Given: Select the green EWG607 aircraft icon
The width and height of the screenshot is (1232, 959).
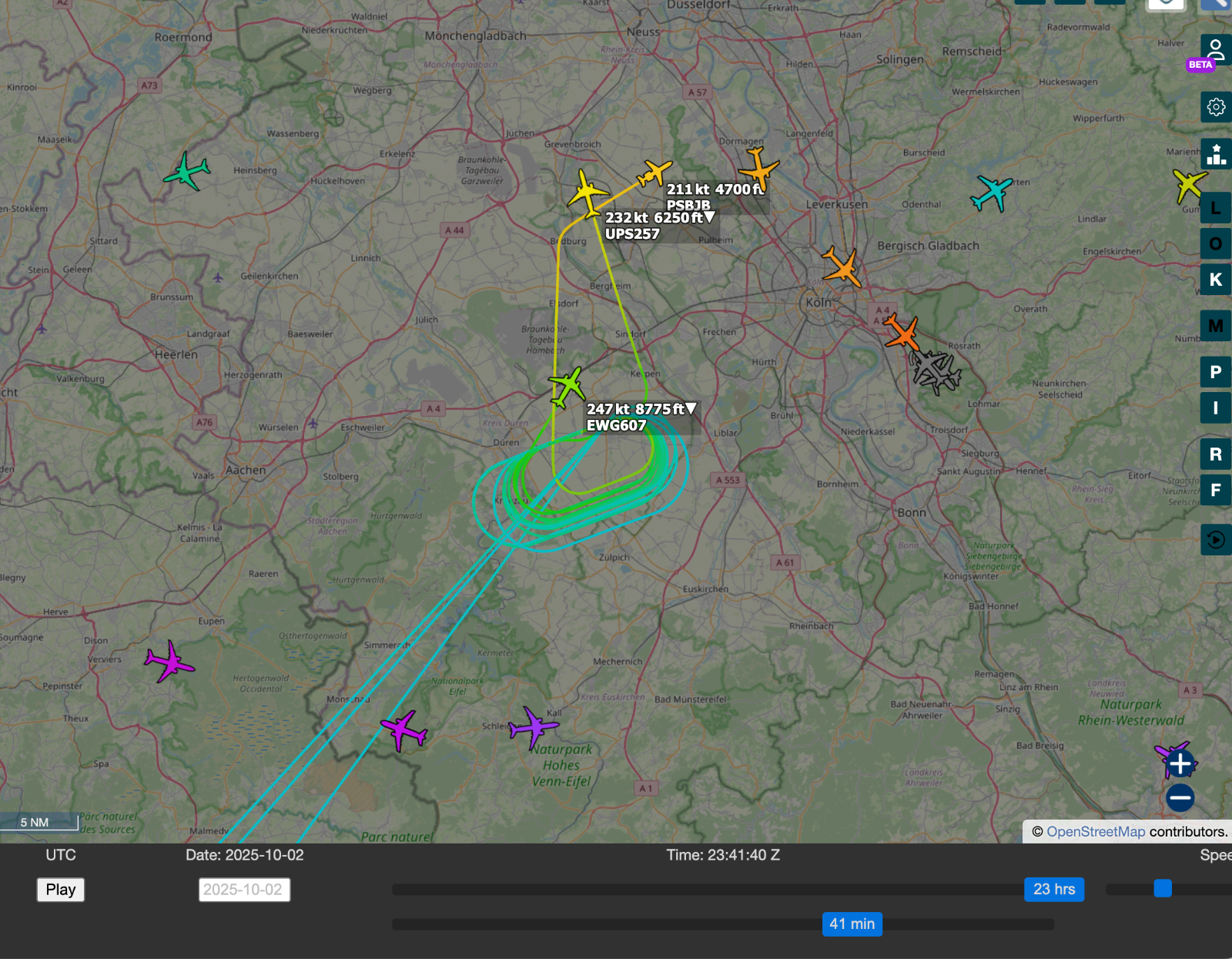Looking at the screenshot, I should [567, 386].
